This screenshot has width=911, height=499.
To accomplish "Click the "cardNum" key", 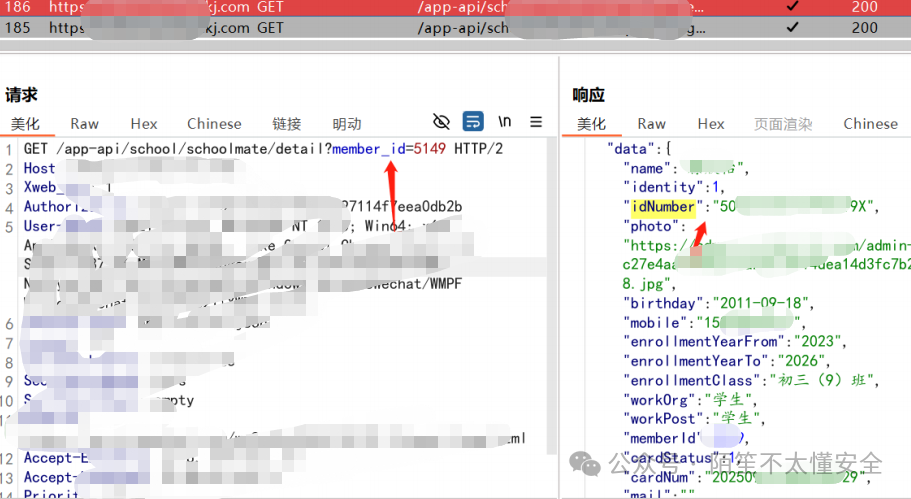I will (x=659, y=477).
